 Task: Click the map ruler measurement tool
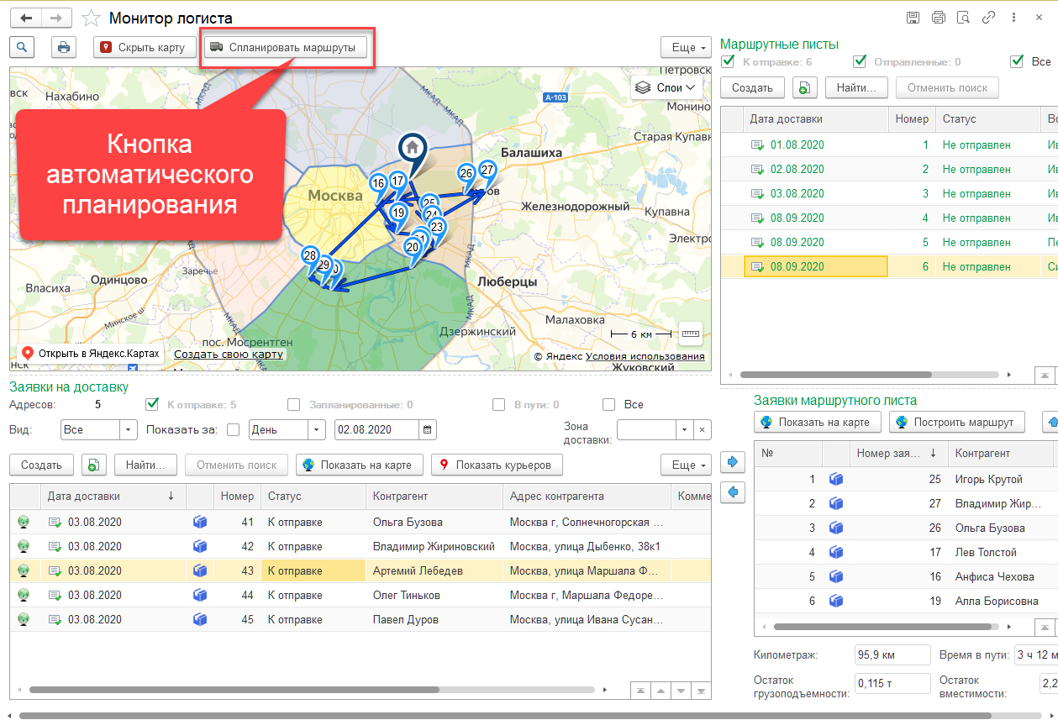click(689, 334)
